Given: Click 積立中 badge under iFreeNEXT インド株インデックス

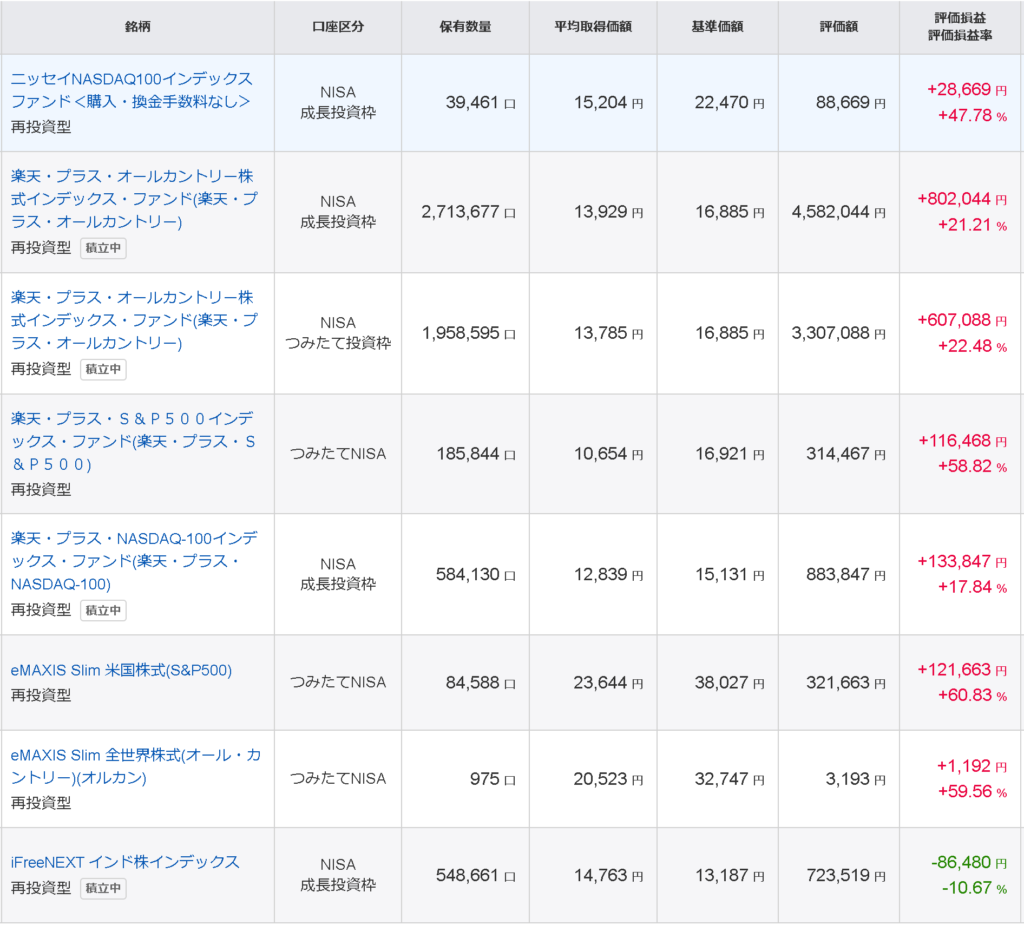Looking at the screenshot, I should coord(104,887).
